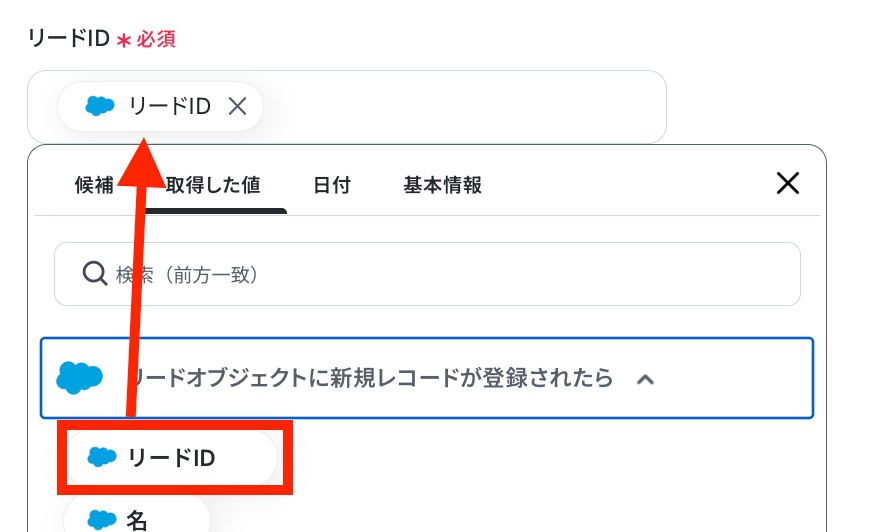
Task: Click the リードオブジェクトに新規レコードが登録されたら section header
Action: [427, 378]
